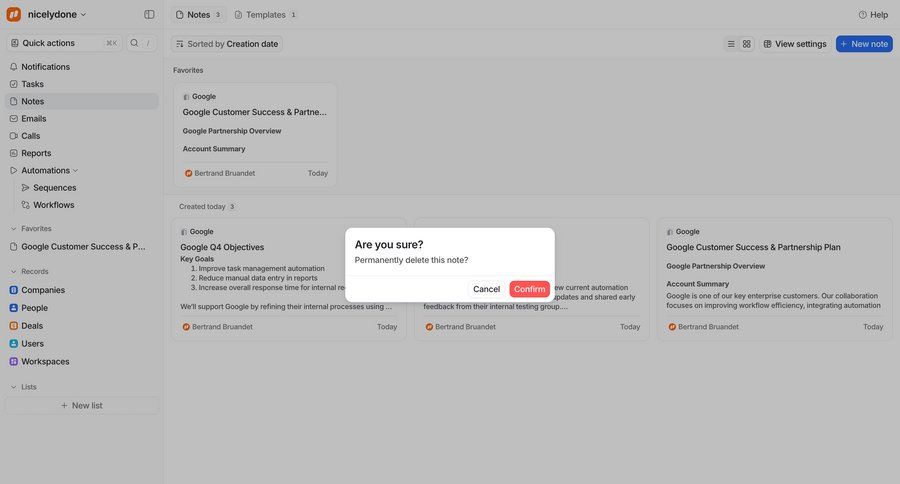Viewport: 900px width, 484px height.
Task: Open the nicelydone workspace dropdown
Action: point(57,14)
